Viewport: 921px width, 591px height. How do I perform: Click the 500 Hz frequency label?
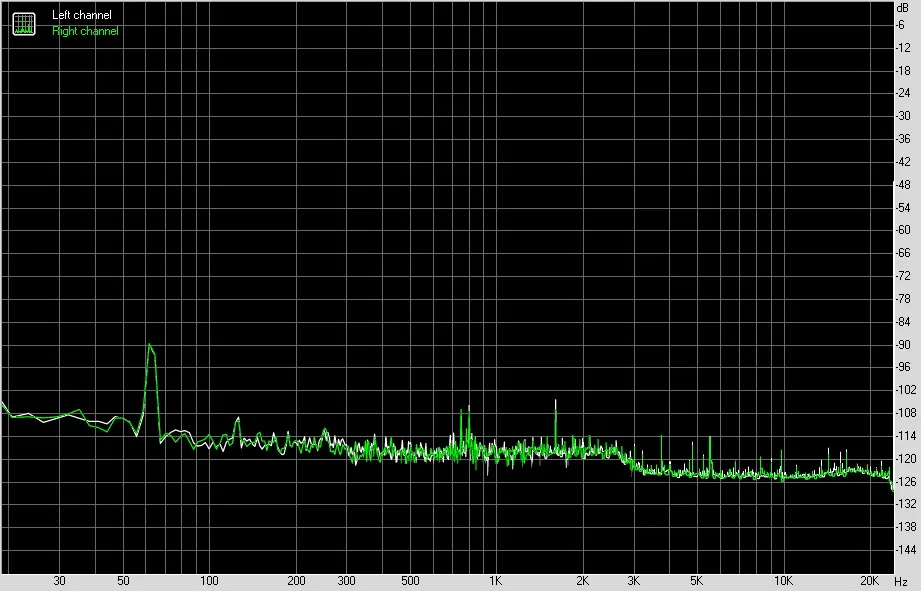pos(410,581)
